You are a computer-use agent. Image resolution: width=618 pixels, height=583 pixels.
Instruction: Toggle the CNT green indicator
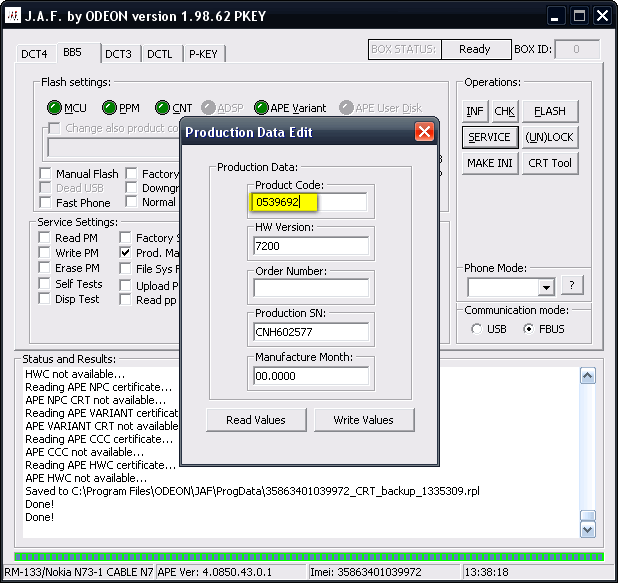click(162, 108)
